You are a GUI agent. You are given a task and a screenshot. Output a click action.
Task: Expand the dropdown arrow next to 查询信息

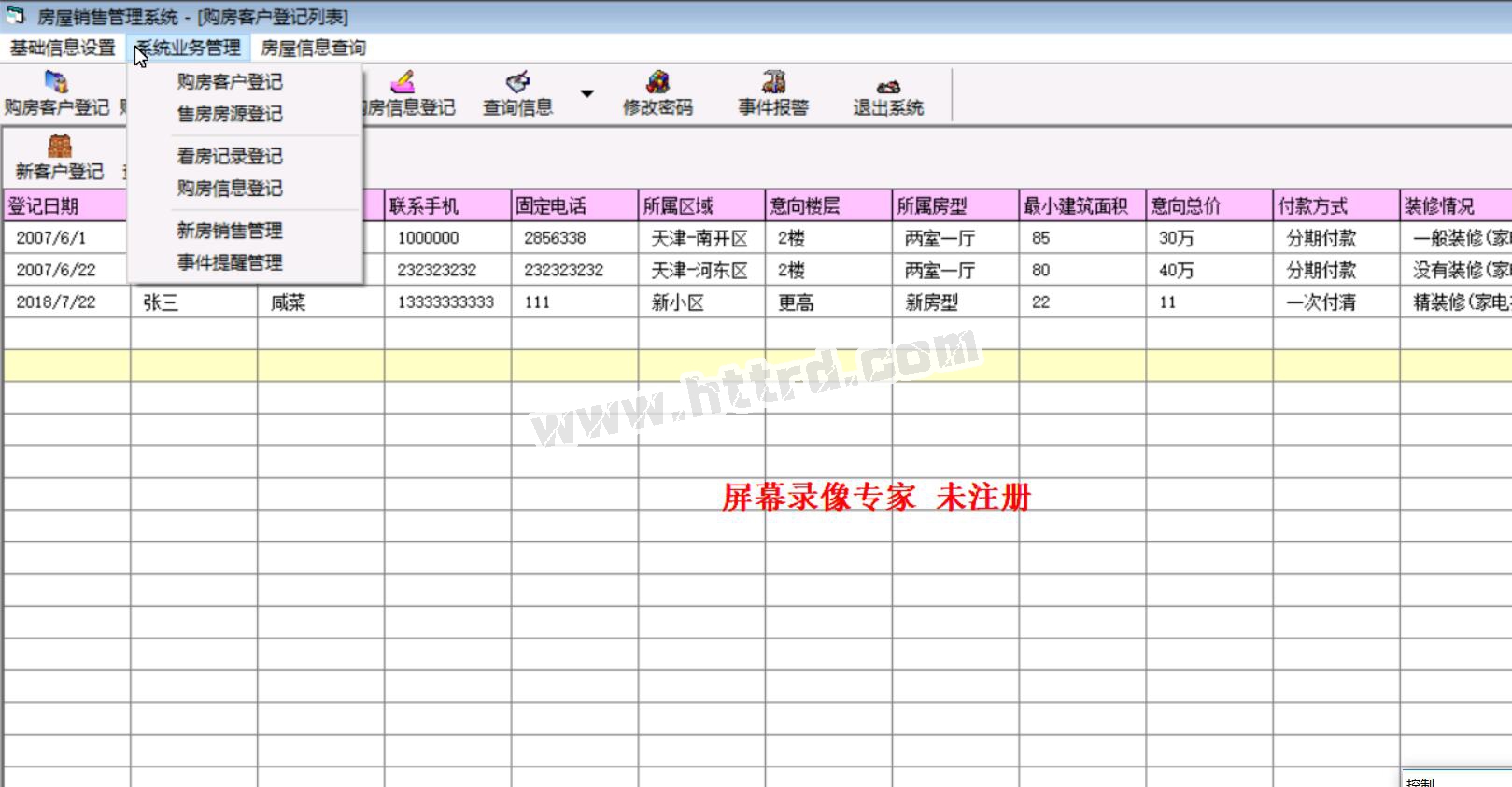pyautogui.click(x=586, y=93)
